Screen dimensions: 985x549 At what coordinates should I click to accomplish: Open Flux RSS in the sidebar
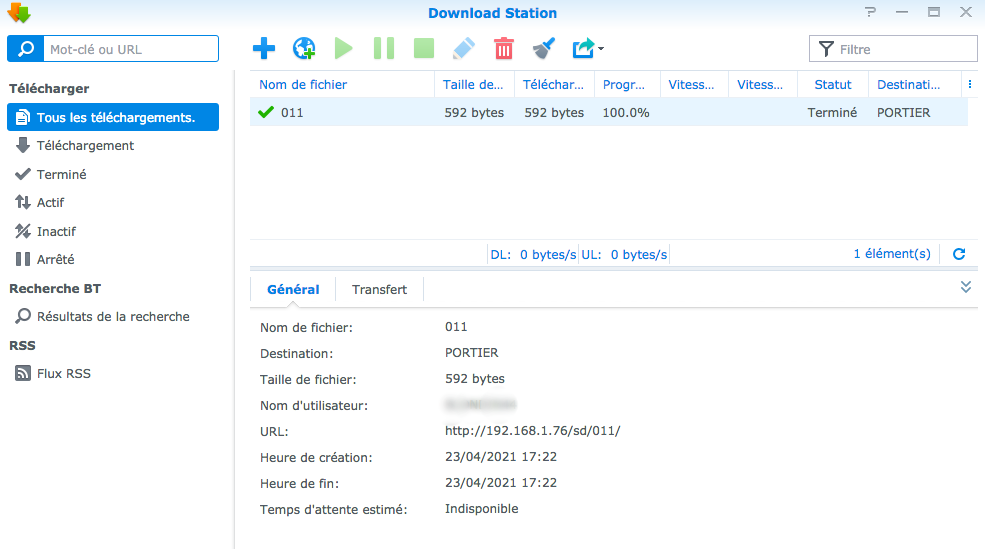pos(63,373)
